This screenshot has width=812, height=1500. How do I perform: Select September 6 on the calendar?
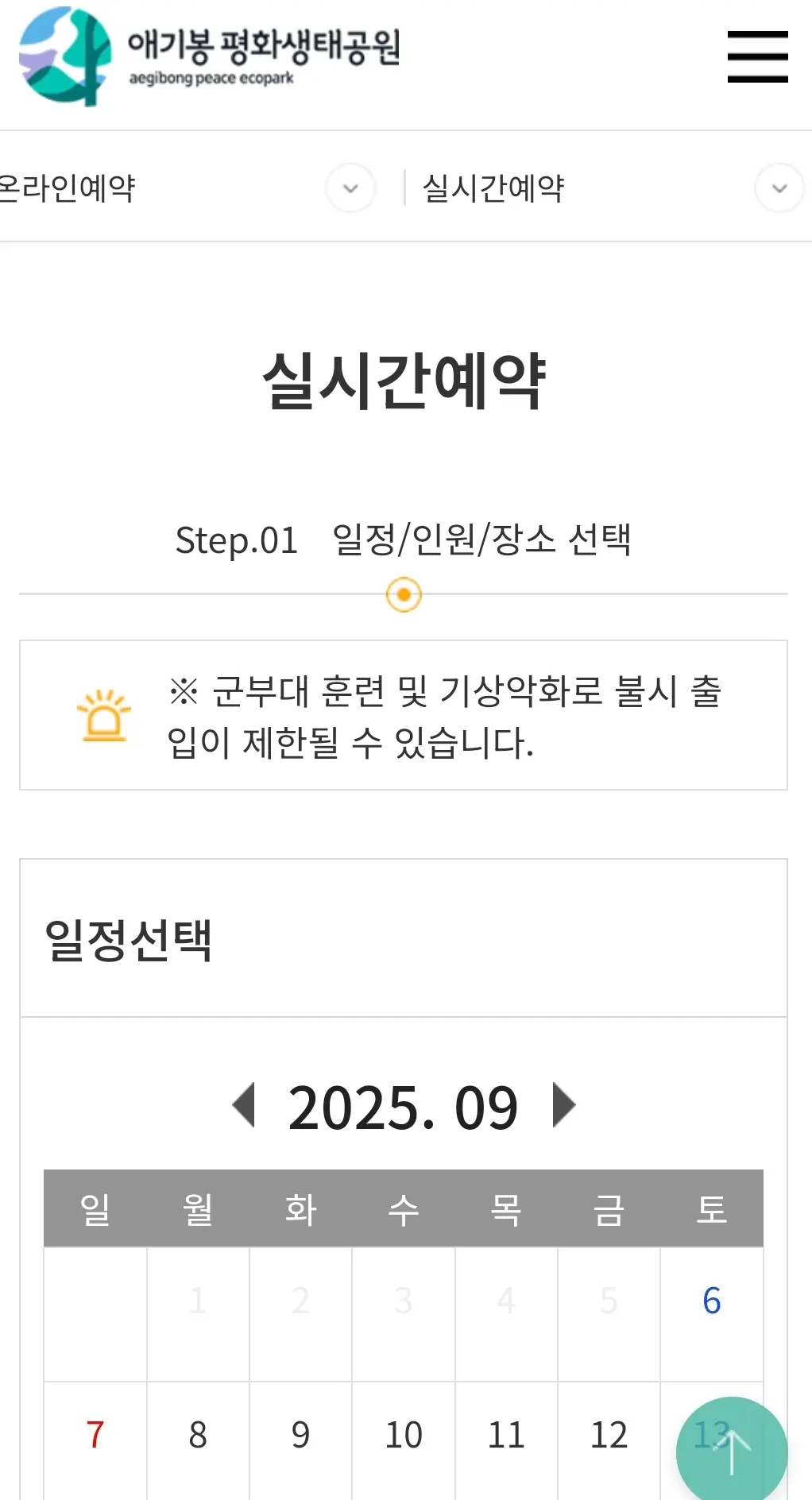[712, 1301]
